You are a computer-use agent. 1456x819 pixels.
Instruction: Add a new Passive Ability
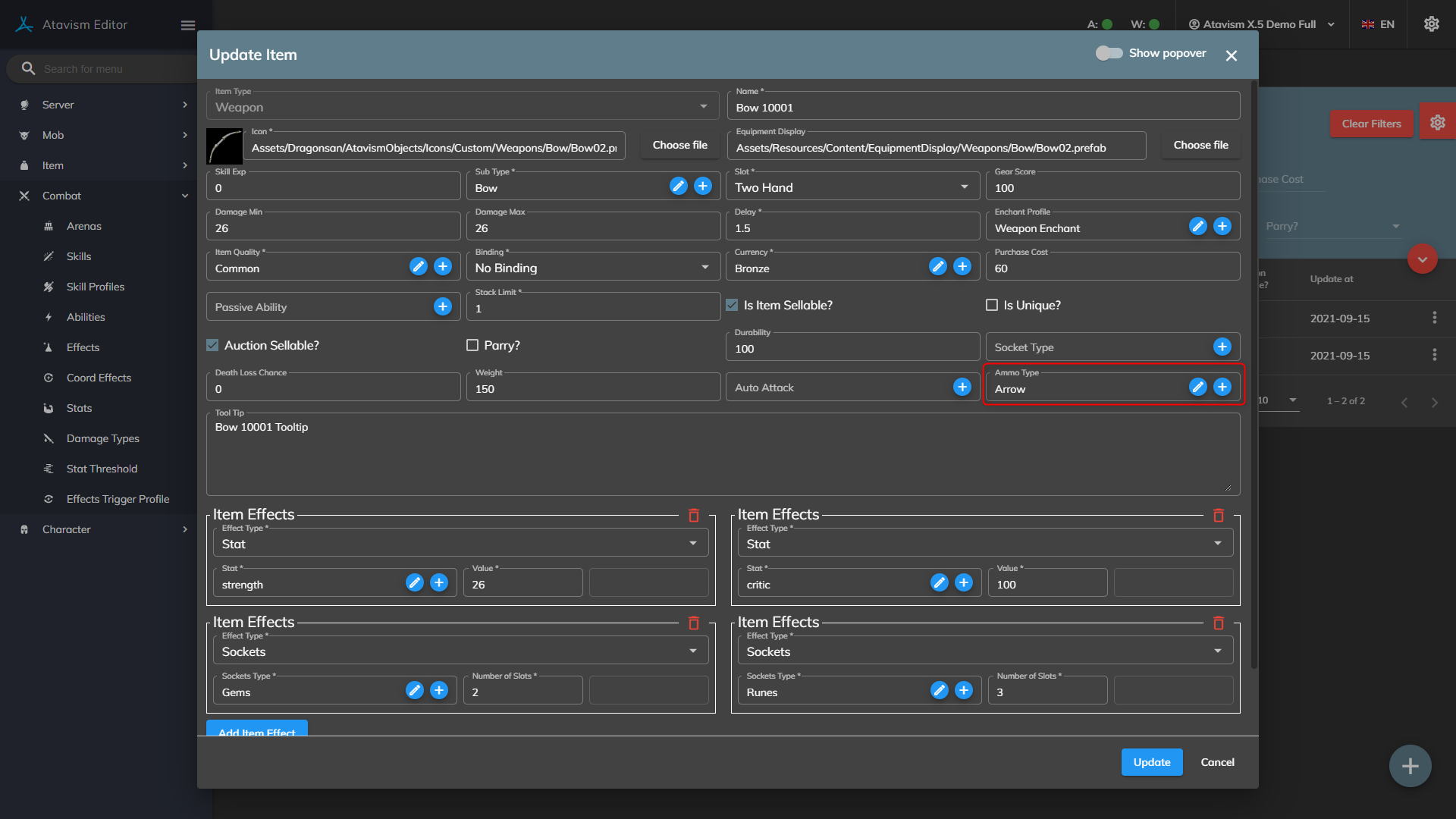(442, 307)
